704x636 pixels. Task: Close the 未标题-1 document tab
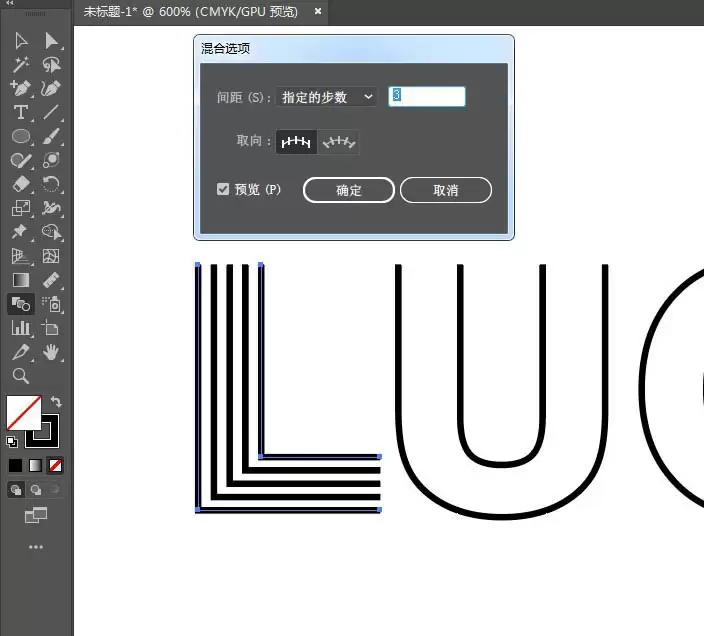(x=318, y=11)
